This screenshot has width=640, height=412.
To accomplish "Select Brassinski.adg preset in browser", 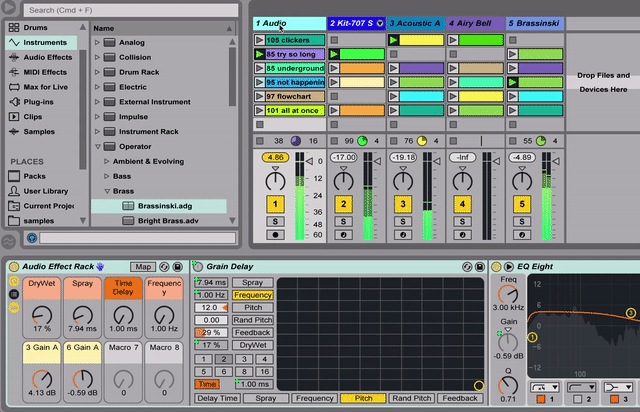I will [159, 206].
